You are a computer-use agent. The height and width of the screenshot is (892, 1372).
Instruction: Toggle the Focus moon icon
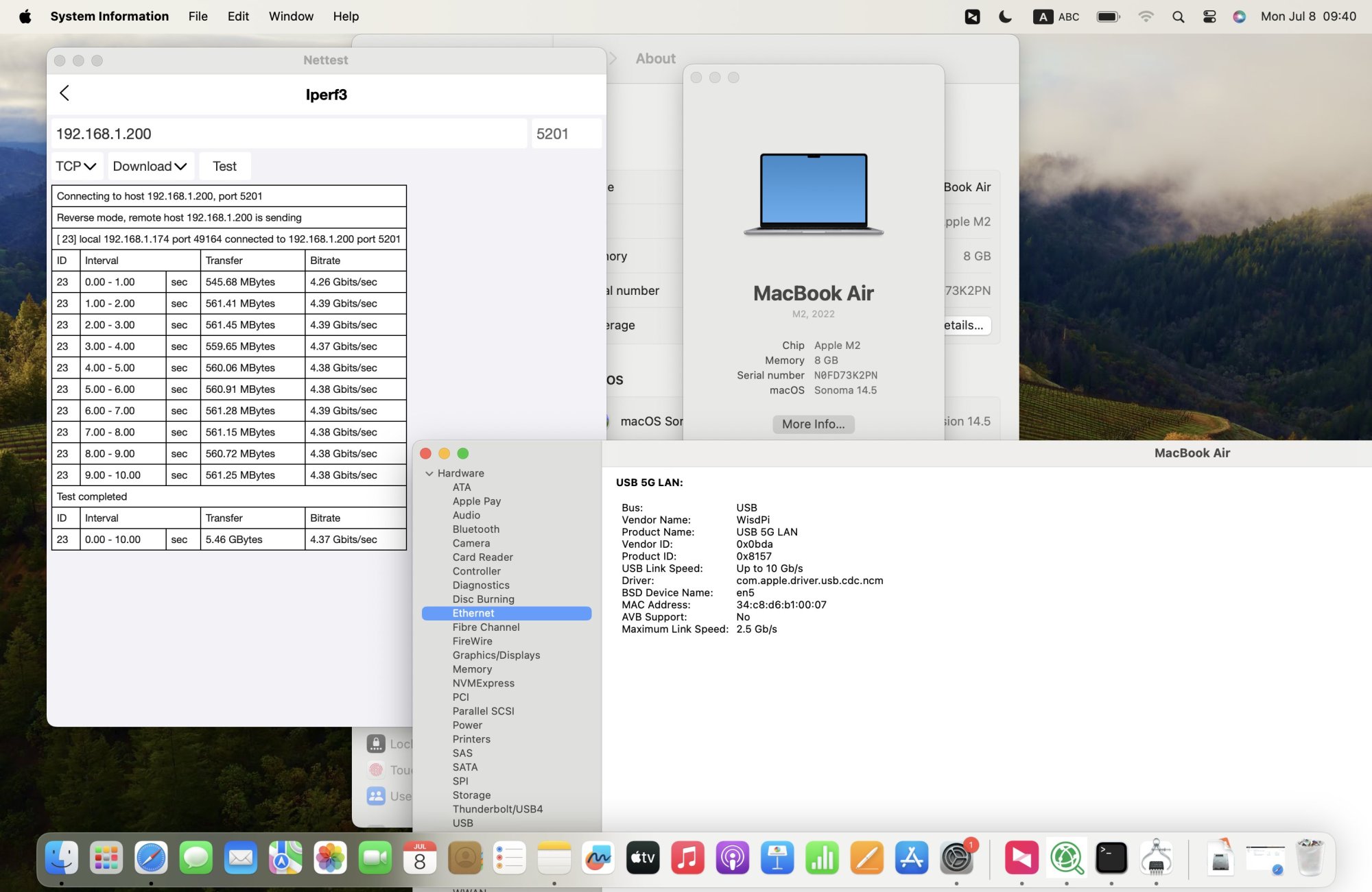[1005, 16]
